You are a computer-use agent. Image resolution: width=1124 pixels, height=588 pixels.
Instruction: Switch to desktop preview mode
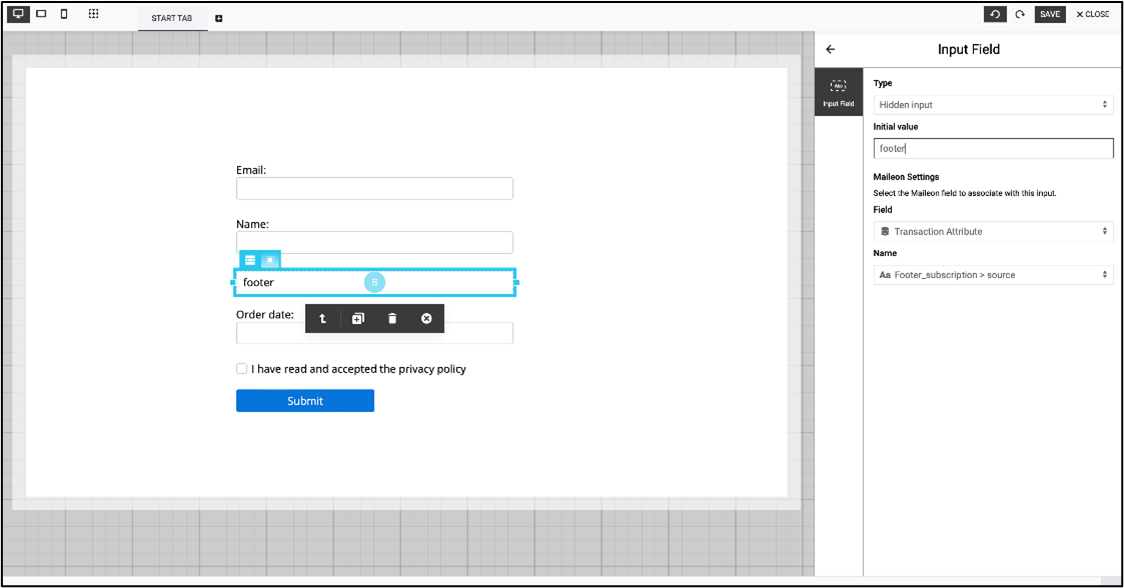coord(18,14)
